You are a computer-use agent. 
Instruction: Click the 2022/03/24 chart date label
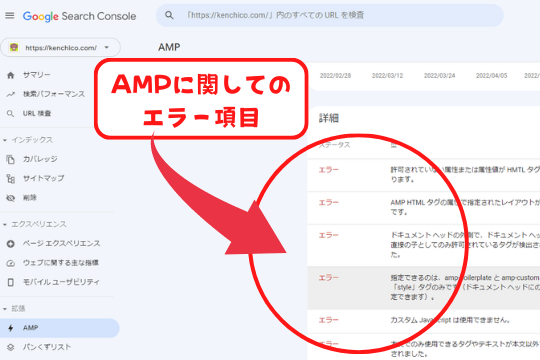439,75
